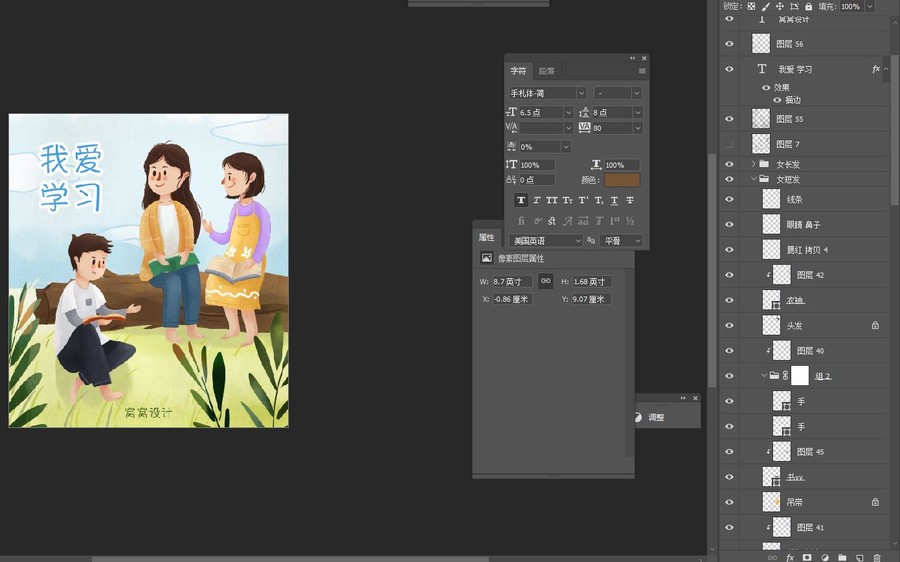Viewport: 900px width, 562px height.
Task: Open the 平滑 anti-aliasing dropdown
Action: pos(620,241)
